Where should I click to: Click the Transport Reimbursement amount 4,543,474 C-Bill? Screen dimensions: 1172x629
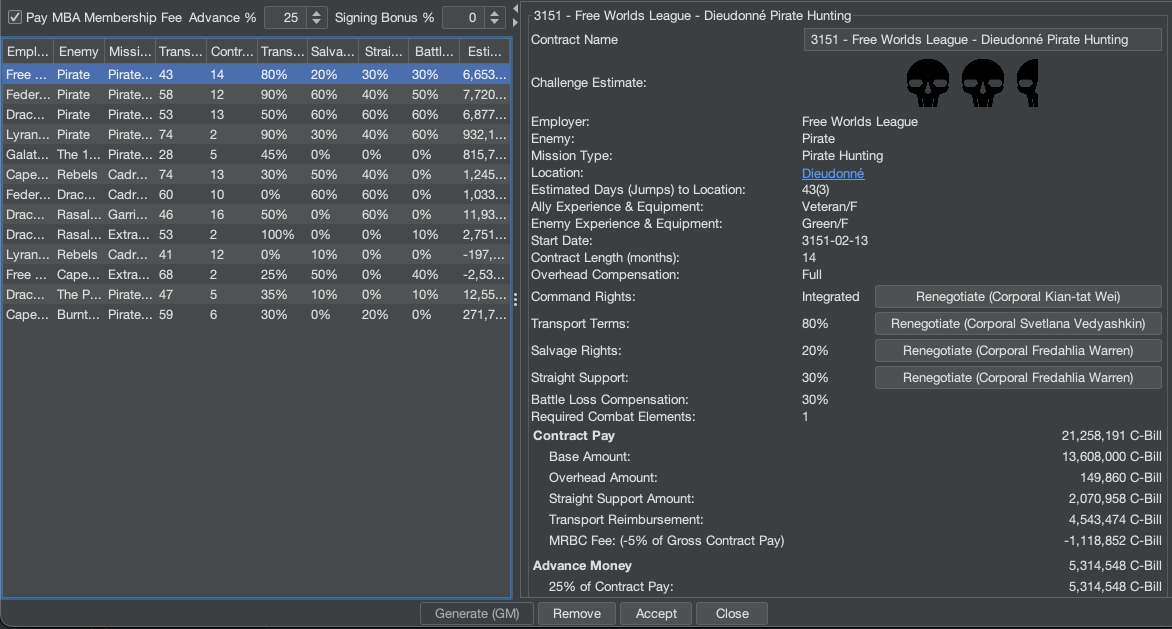pyautogui.click(x=1114, y=519)
